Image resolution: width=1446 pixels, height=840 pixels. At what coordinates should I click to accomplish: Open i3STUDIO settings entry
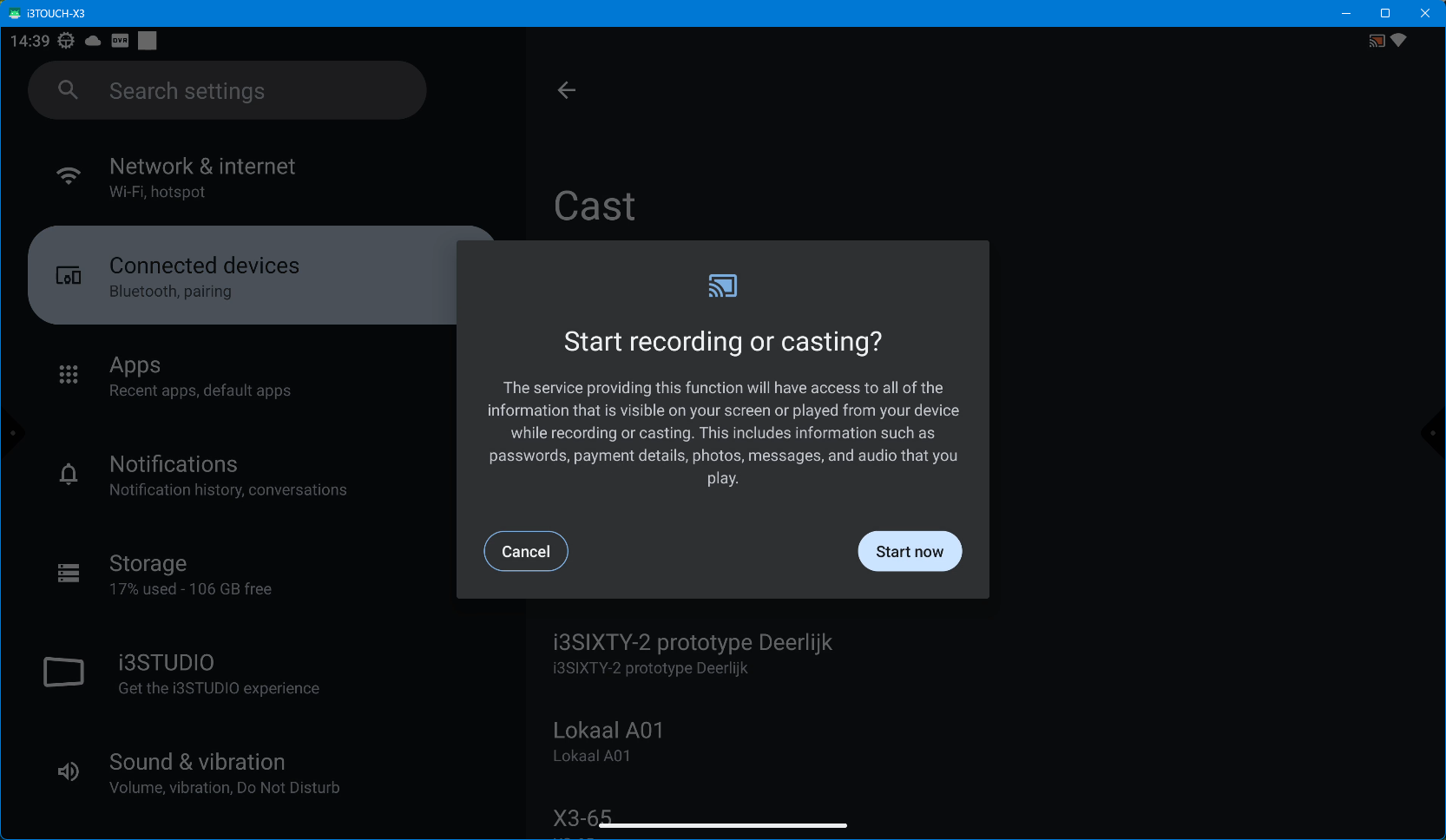point(218,673)
